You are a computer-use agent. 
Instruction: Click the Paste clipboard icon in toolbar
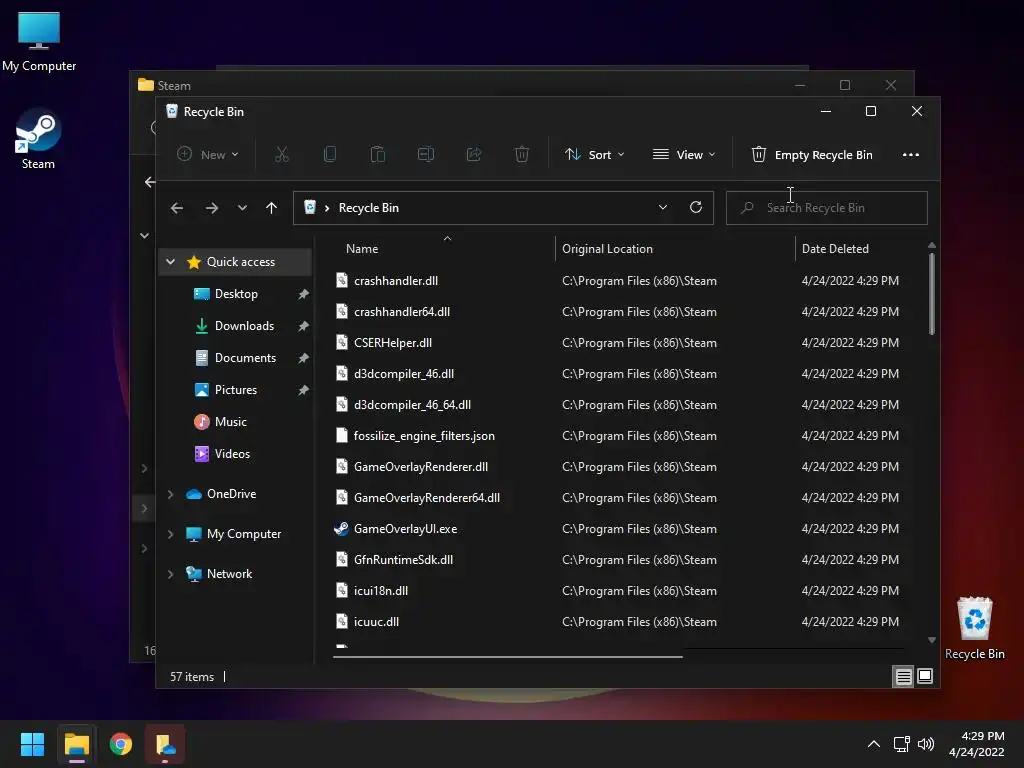(x=377, y=155)
